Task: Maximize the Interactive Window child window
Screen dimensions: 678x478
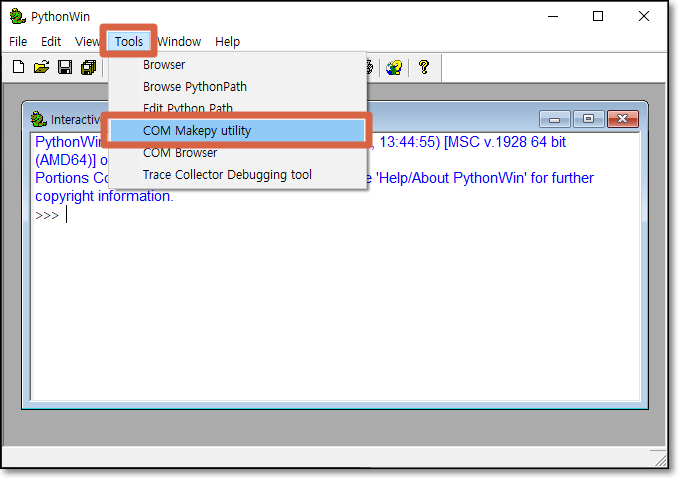Action: click(588, 119)
